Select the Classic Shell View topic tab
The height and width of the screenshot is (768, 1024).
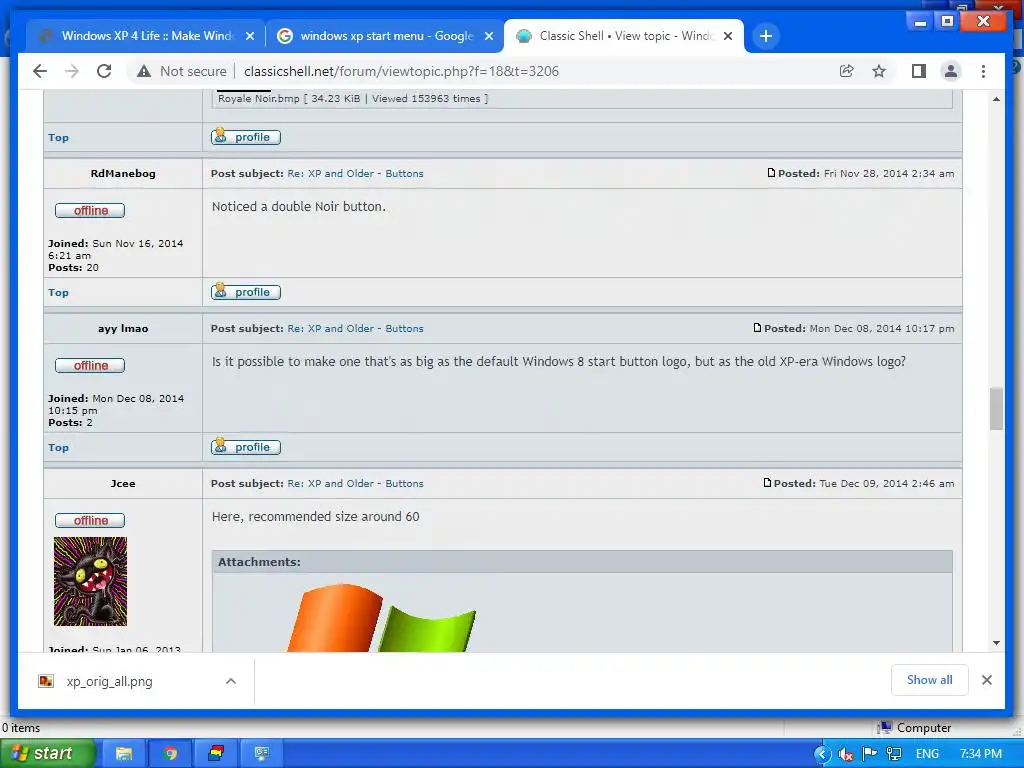pyautogui.click(x=624, y=36)
